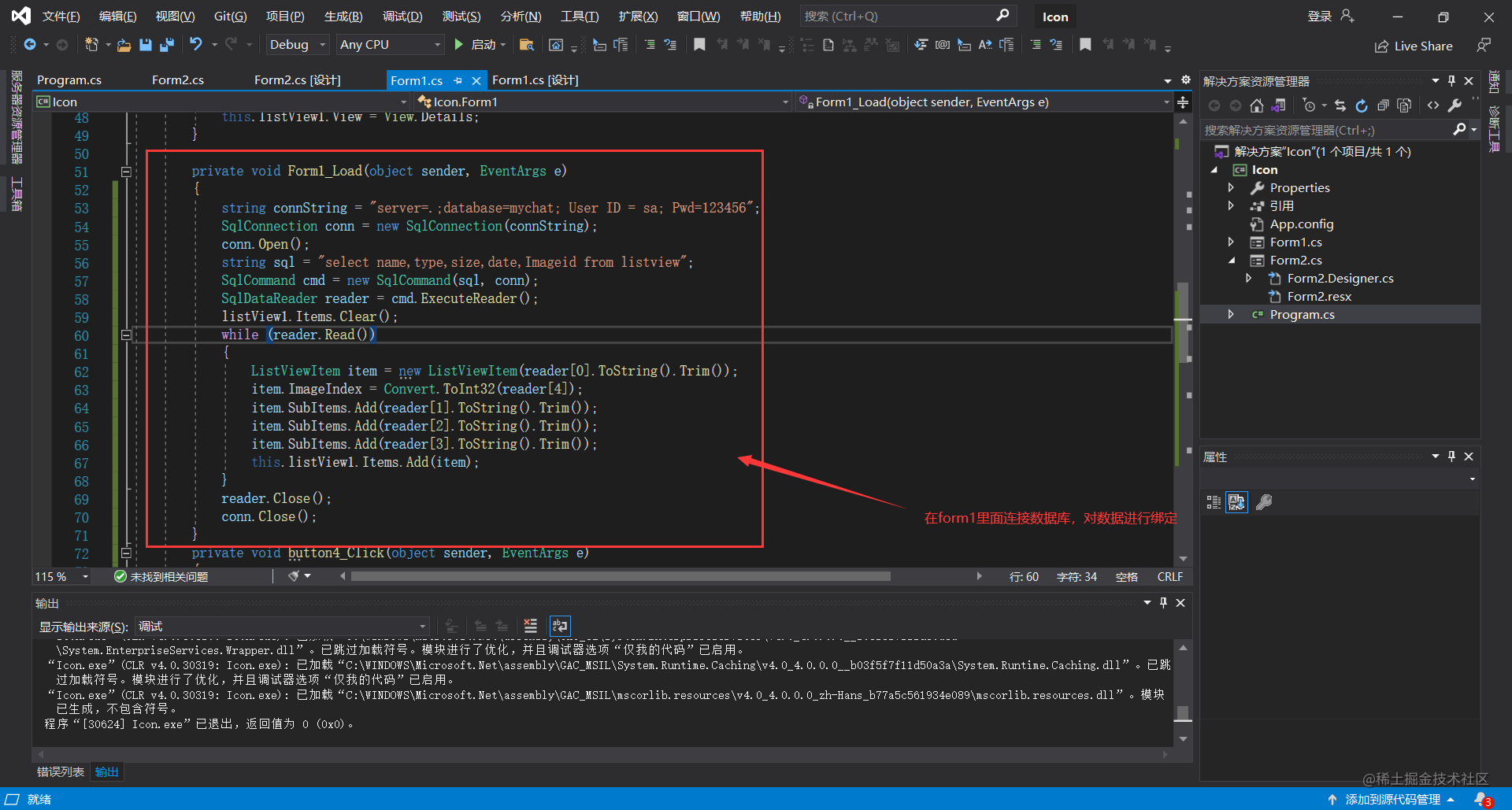Open the Any CPU platform dropdown
Viewport: 1512px width, 810px height.
[390, 45]
